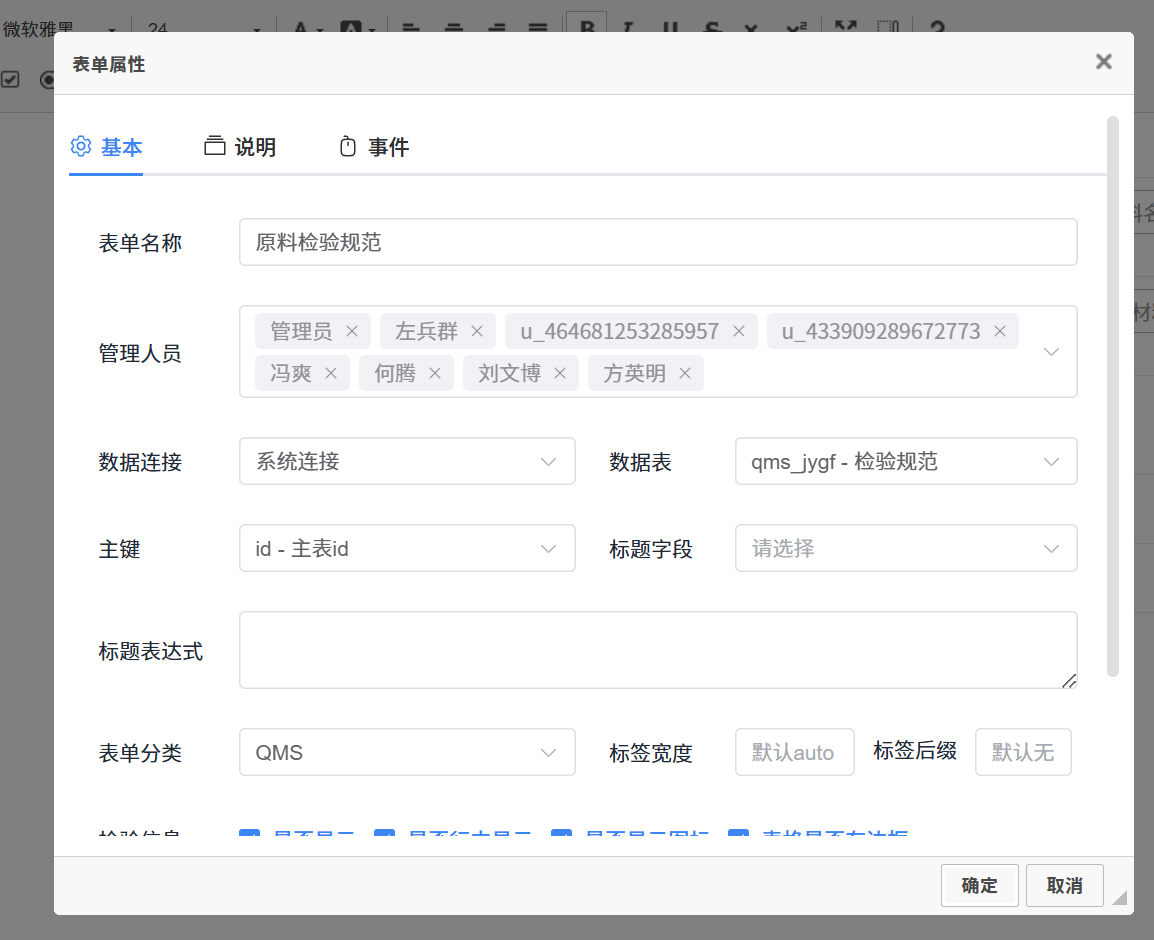This screenshot has height=940, width=1154.
Task: Remove 何腾 from the managers list
Action: tap(435, 373)
